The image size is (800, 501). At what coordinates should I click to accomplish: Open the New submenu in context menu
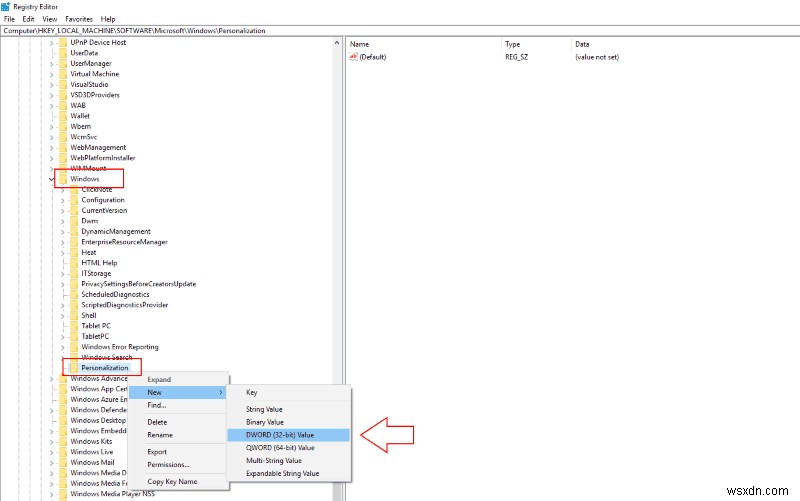pyautogui.click(x=177, y=392)
